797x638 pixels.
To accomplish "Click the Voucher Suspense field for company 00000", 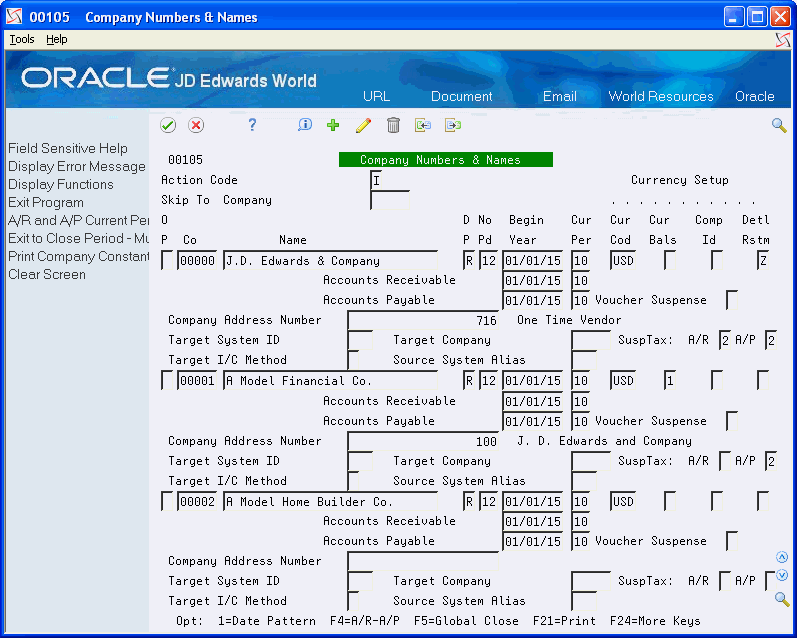I will point(731,300).
